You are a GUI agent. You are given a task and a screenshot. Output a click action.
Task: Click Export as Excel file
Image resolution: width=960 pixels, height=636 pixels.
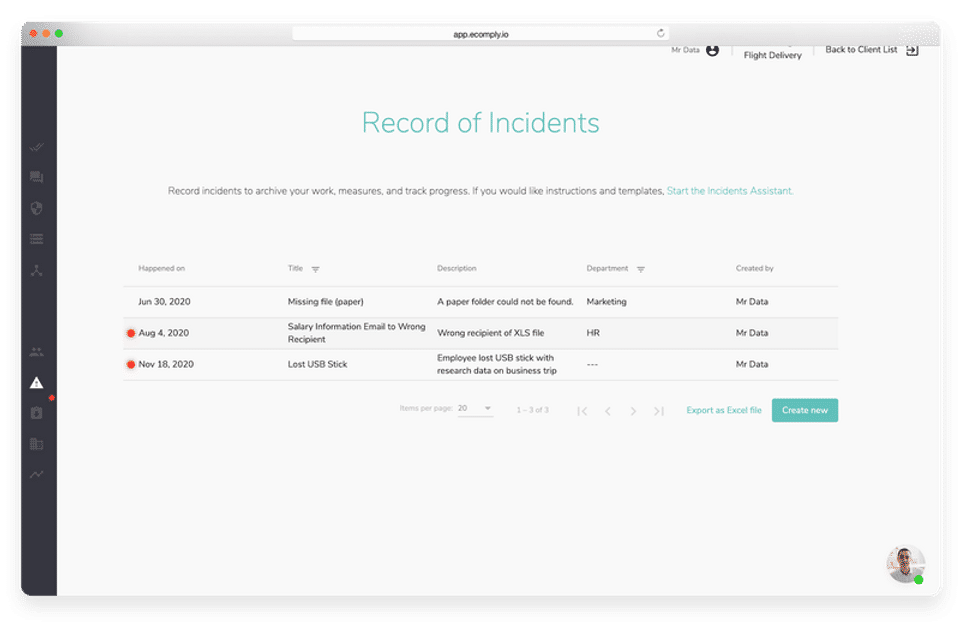coord(724,410)
